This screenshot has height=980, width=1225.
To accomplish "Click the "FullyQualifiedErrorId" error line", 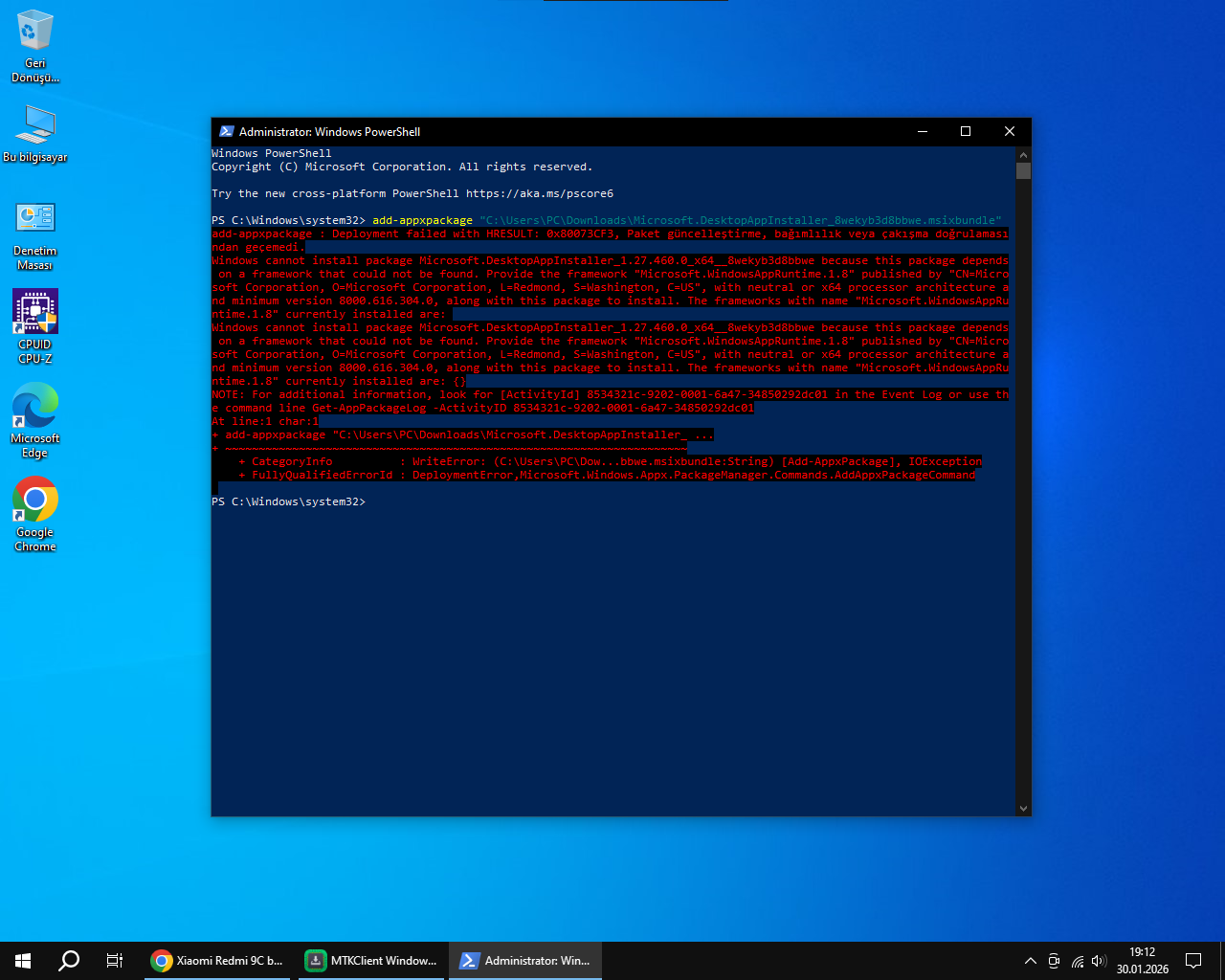I will click(608, 475).
